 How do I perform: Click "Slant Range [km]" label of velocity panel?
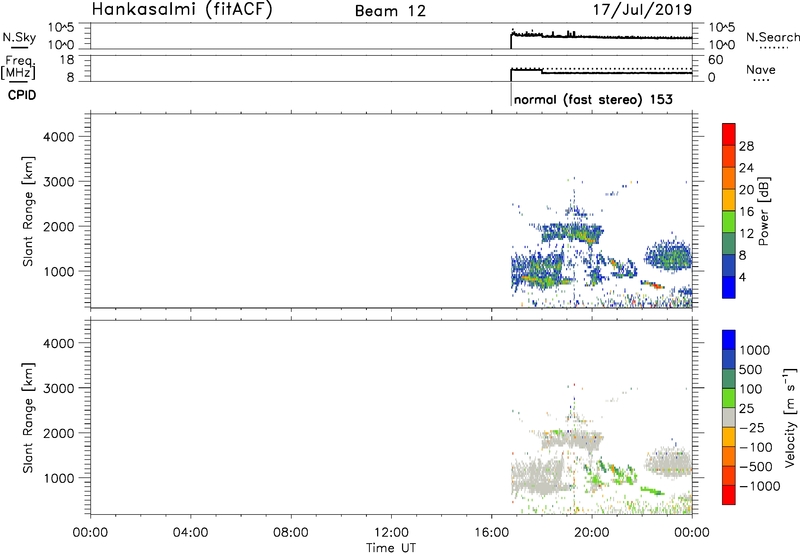pos(28,418)
